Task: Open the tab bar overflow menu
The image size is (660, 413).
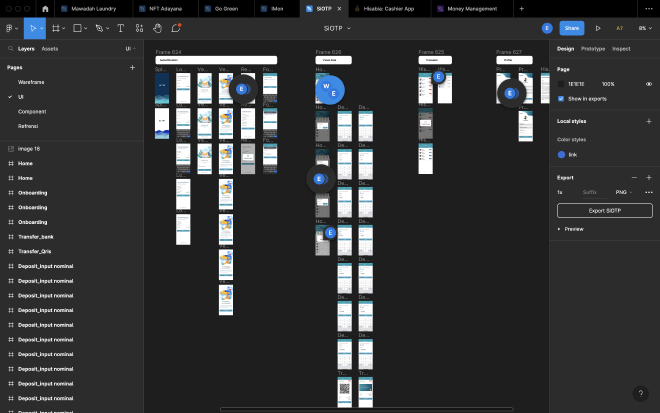Action: click(x=649, y=8)
